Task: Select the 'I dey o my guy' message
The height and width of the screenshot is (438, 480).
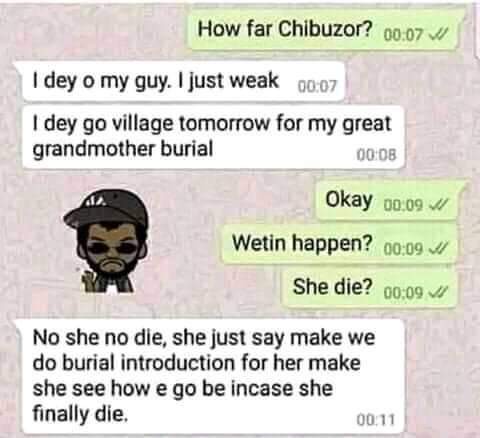Action: (x=182, y=81)
